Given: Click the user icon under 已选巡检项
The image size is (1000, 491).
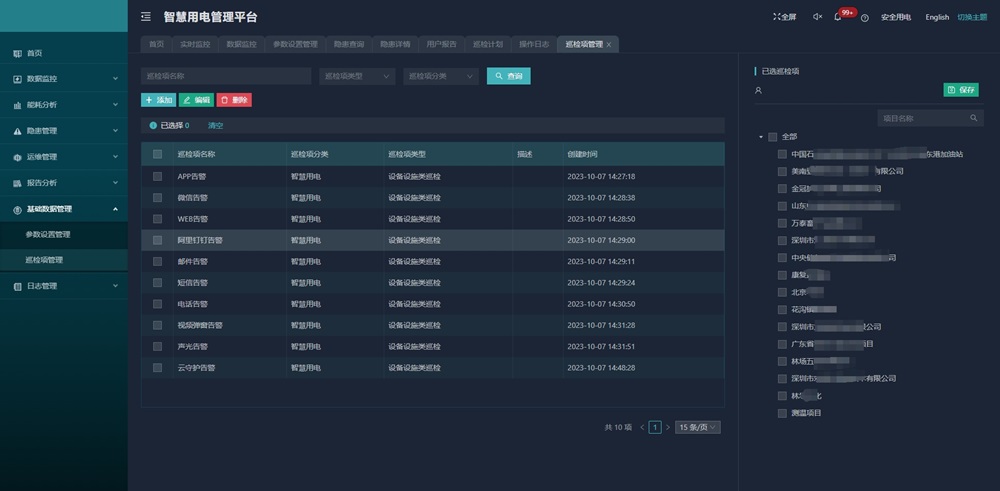Looking at the screenshot, I should (759, 90).
